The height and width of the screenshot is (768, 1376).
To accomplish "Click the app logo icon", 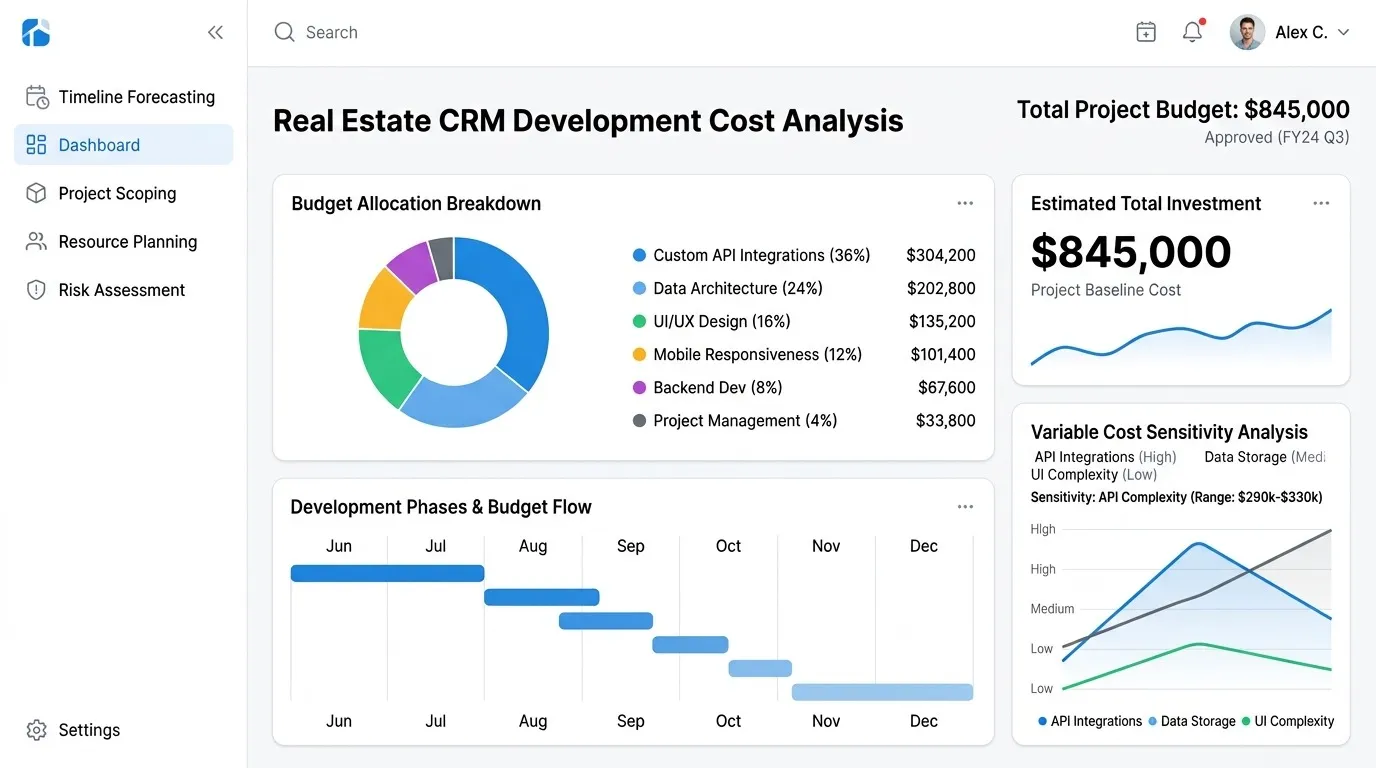I will (x=36, y=33).
